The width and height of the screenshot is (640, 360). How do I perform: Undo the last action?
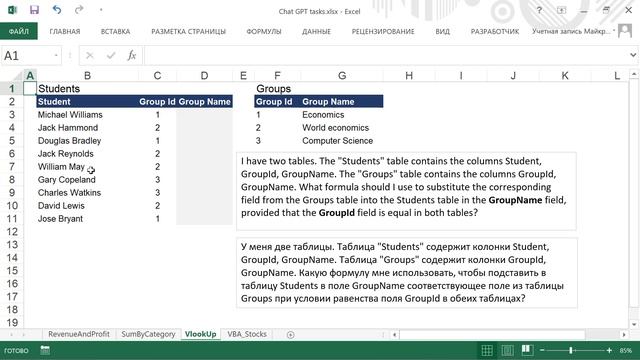point(57,10)
